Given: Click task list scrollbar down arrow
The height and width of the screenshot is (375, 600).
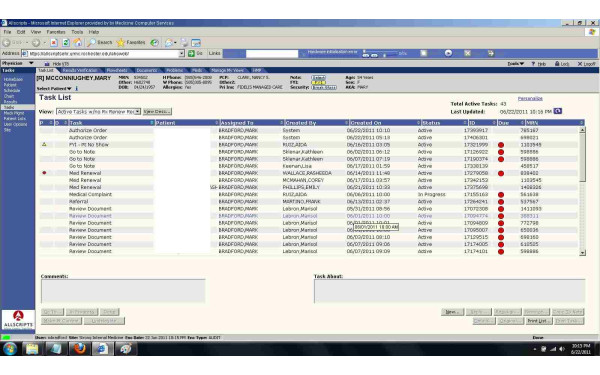Looking at the screenshot, I should 582,253.
